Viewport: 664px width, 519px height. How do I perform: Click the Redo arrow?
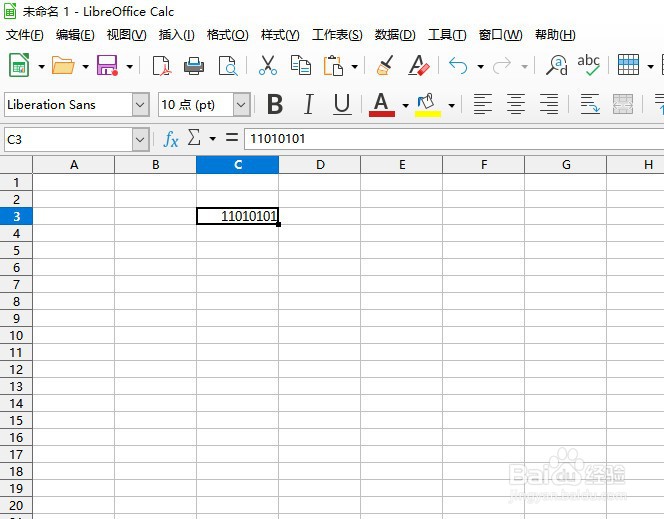coord(502,66)
